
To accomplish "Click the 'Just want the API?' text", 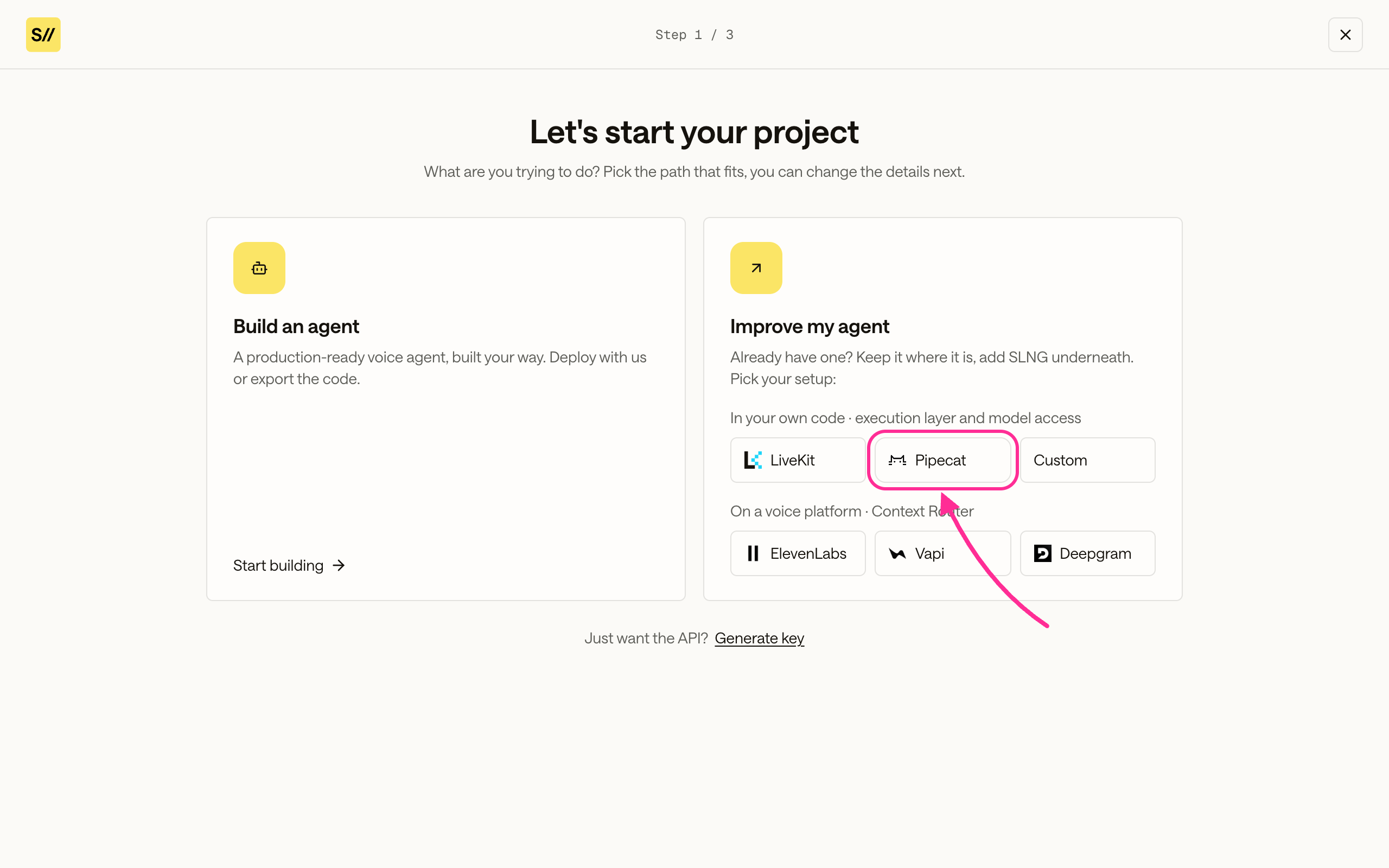I will click(646, 639).
